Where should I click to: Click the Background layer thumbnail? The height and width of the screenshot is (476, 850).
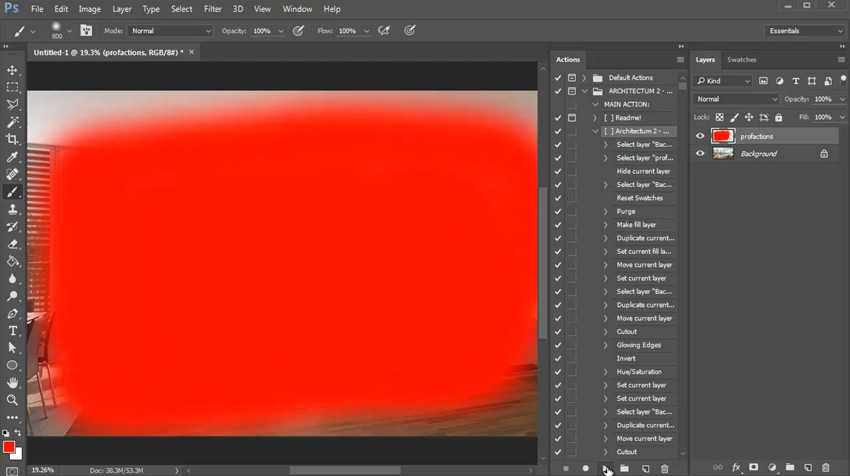tap(723, 153)
